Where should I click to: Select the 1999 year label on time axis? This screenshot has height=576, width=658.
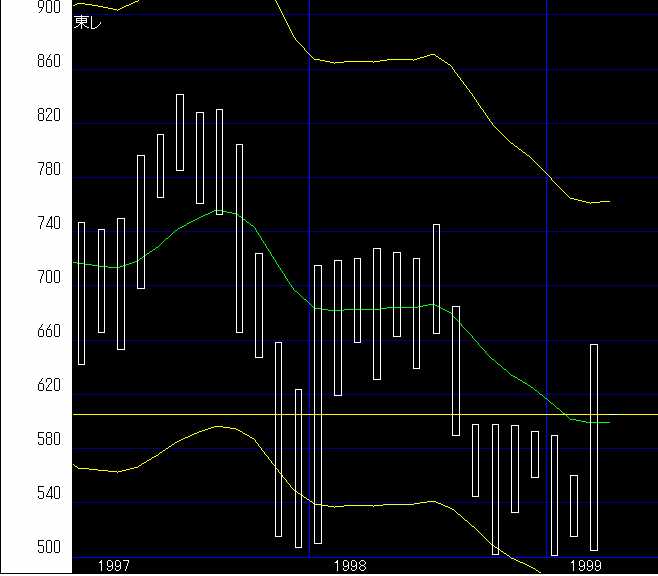point(586,566)
